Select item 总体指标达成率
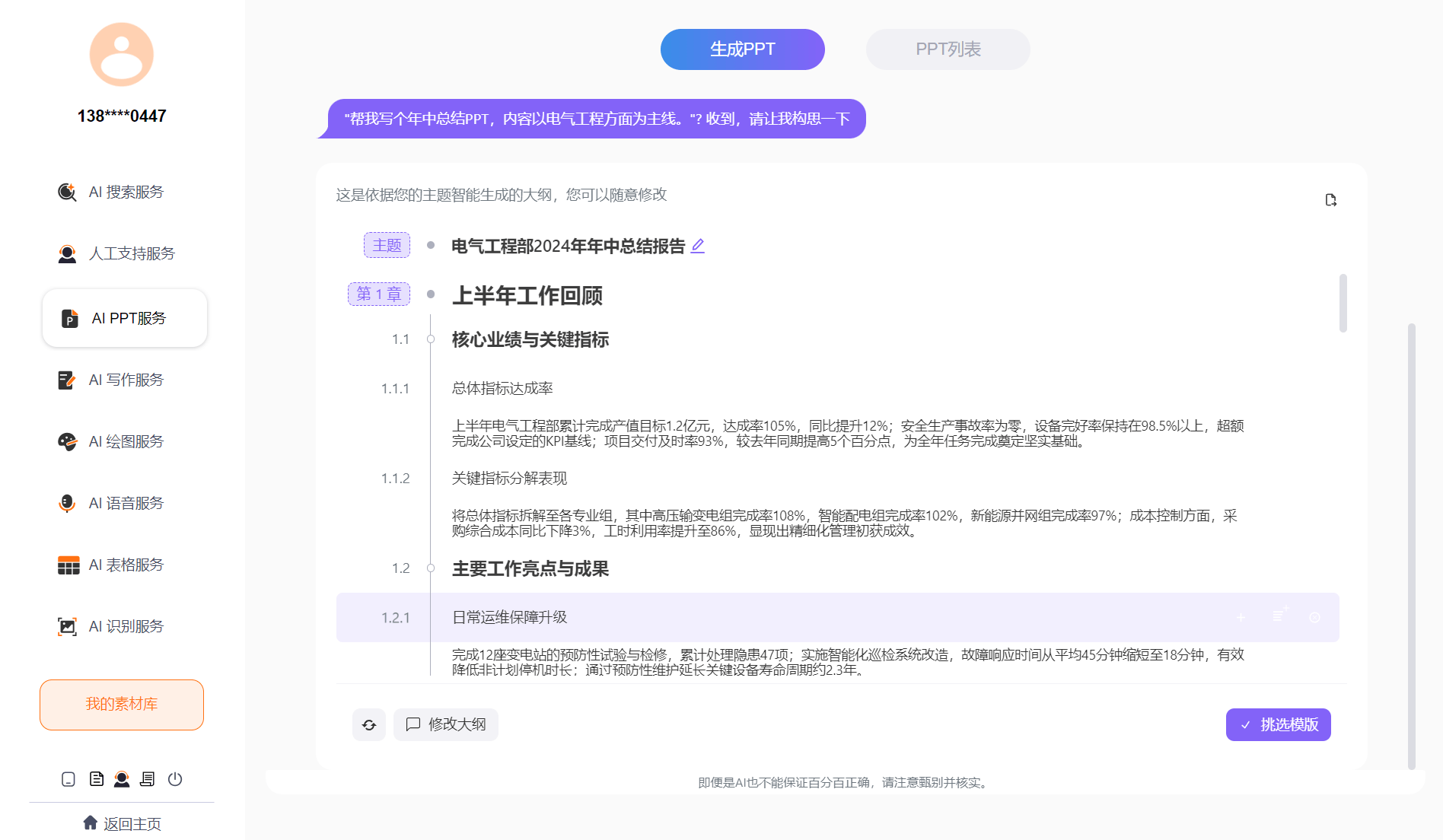Viewport: 1443px width, 840px height. tap(502, 388)
